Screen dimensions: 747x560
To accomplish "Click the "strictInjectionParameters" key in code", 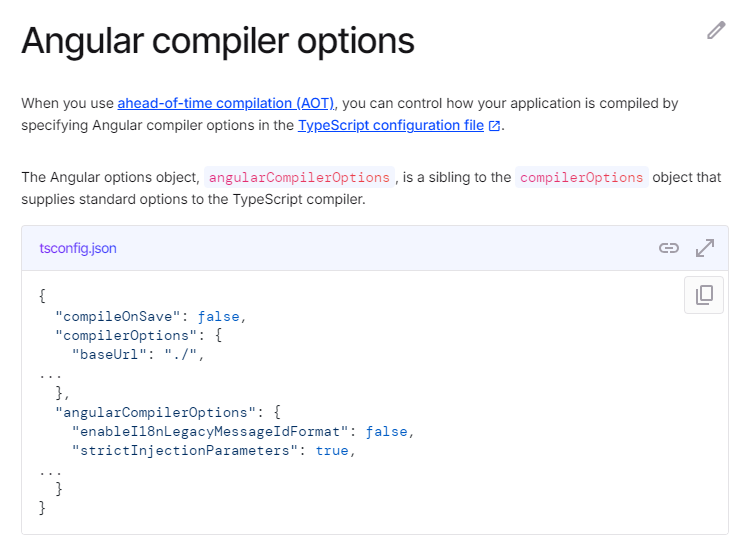I will point(185,450).
